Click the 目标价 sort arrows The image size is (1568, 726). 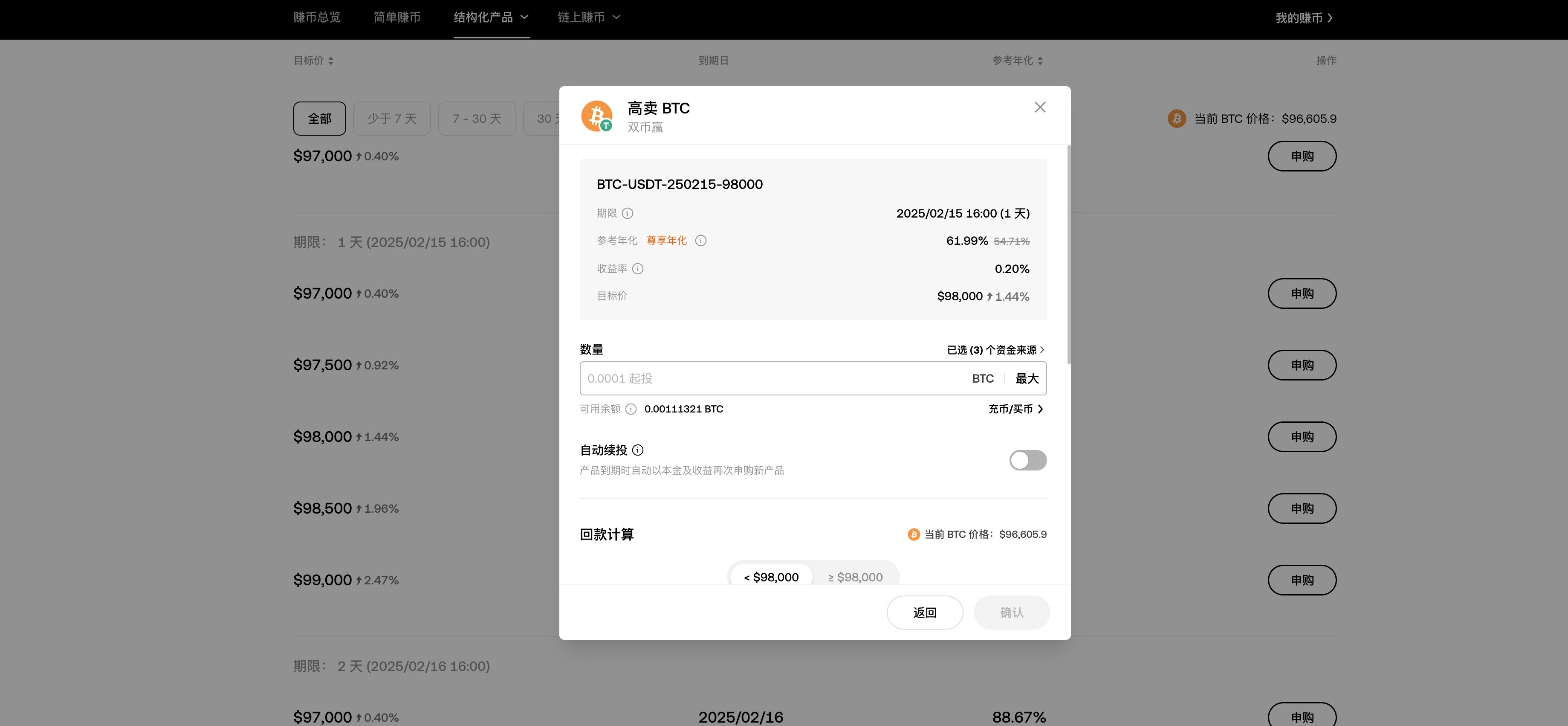(x=332, y=60)
